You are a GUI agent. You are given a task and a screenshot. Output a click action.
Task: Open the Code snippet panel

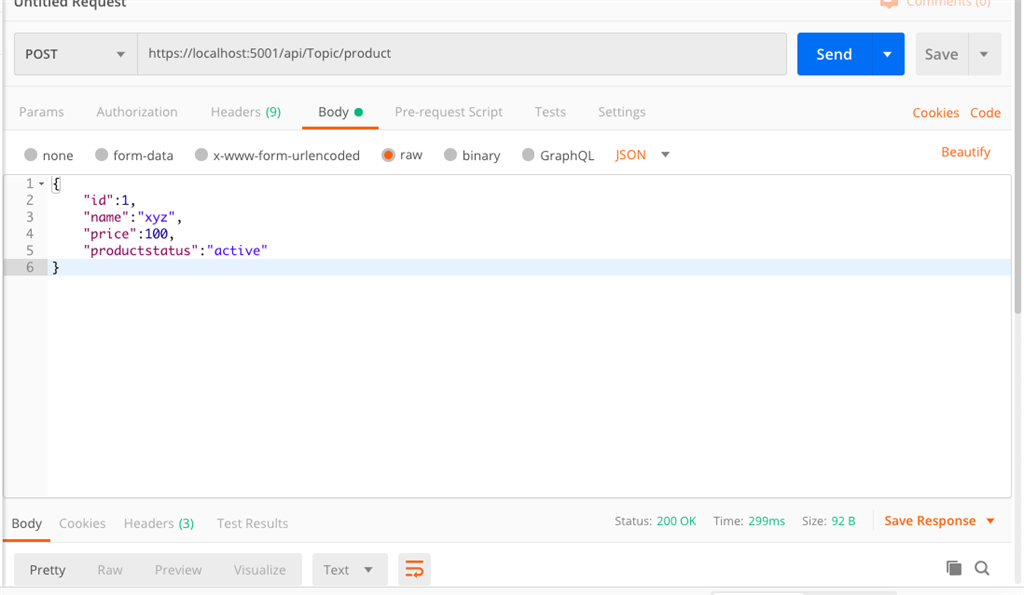coord(985,113)
